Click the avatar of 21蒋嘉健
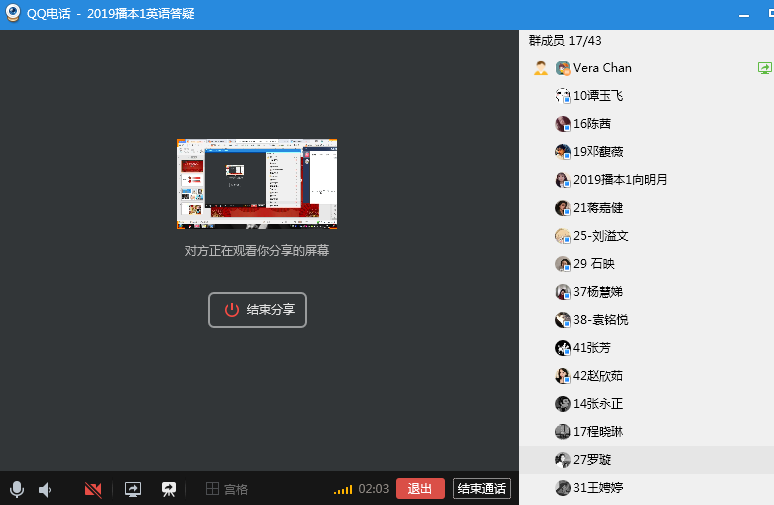The height and width of the screenshot is (505, 774). pos(563,208)
